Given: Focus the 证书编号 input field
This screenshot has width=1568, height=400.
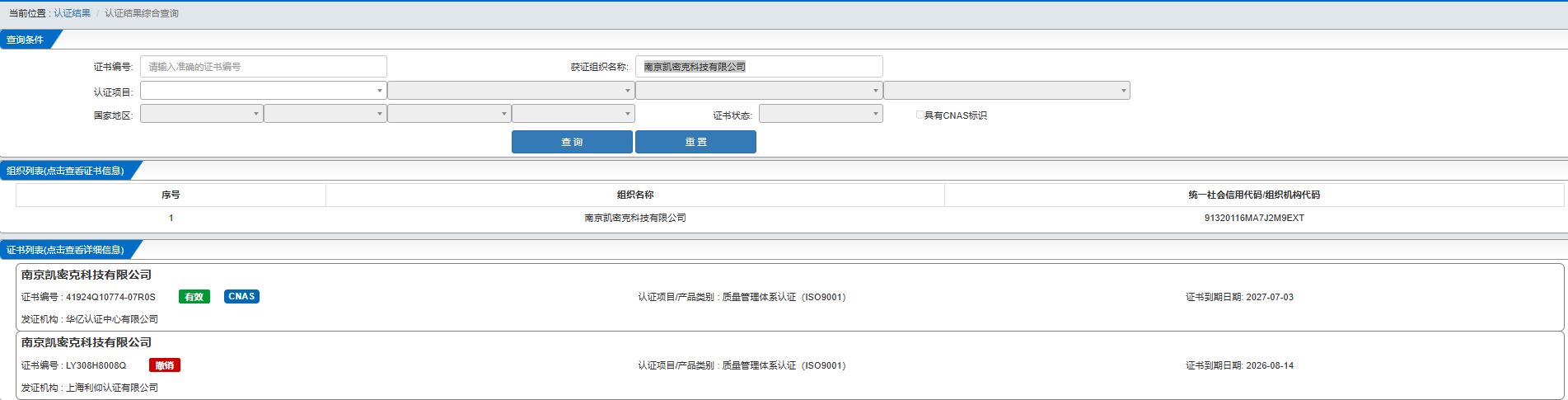Looking at the screenshot, I should 264,67.
